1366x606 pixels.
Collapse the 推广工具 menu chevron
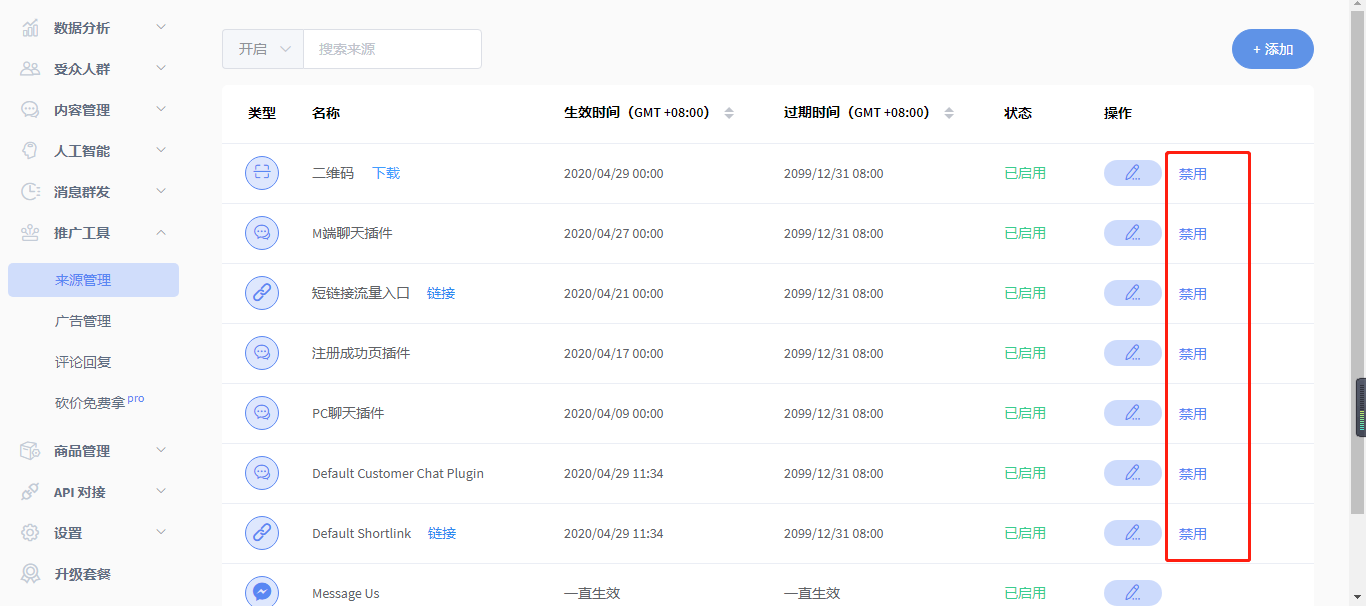(x=161, y=232)
